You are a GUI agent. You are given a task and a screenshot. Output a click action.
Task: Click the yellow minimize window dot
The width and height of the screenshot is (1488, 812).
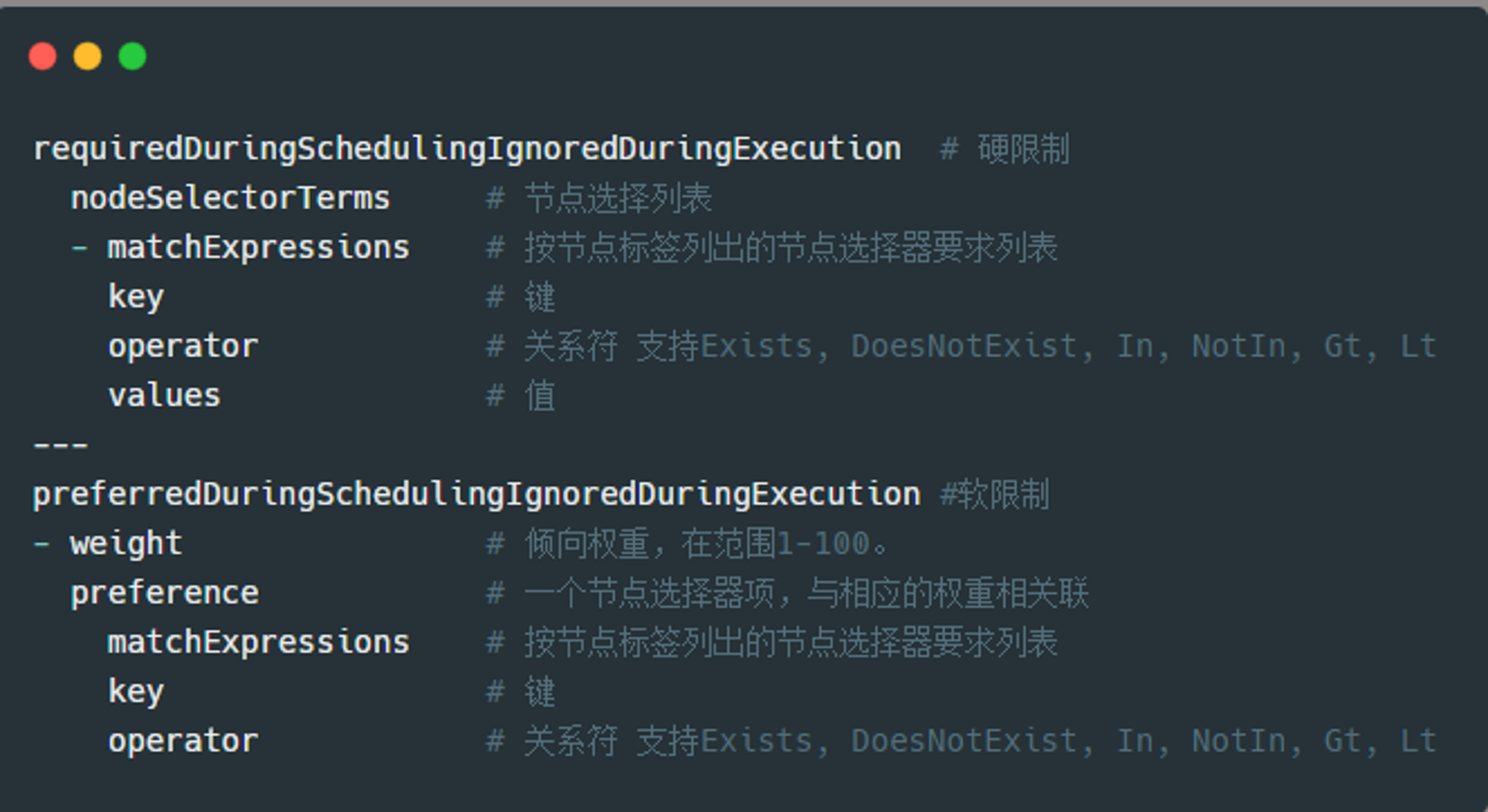[x=88, y=57]
